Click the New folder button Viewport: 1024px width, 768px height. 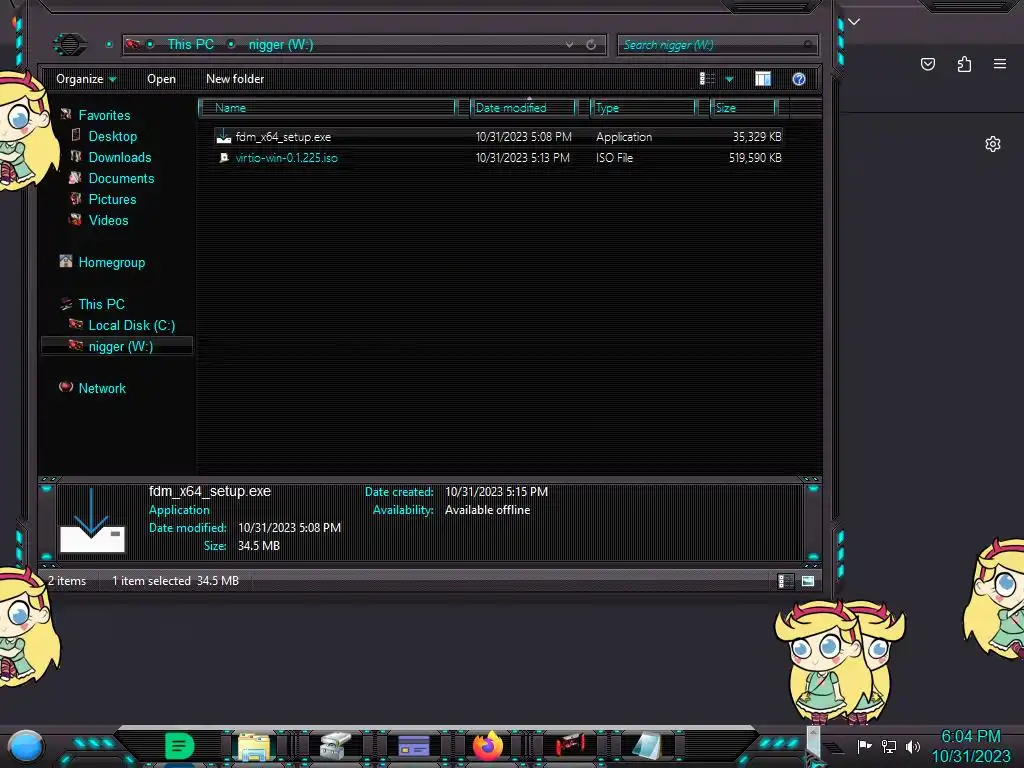pyautogui.click(x=235, y=79)
